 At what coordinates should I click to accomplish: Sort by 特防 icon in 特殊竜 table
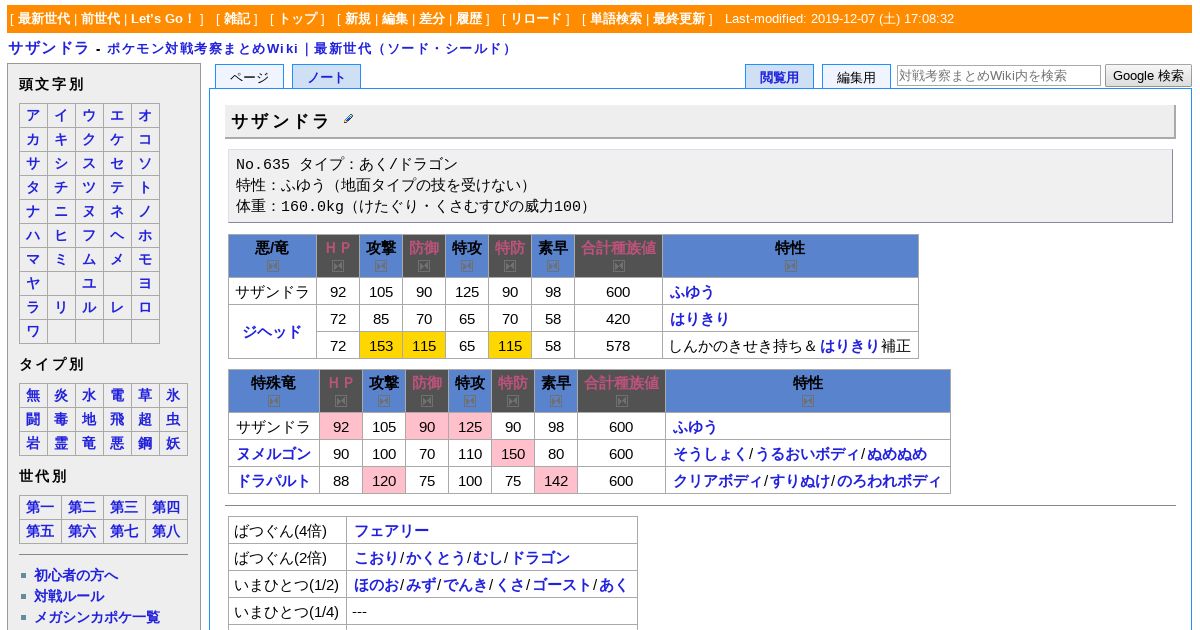[513, 401]
